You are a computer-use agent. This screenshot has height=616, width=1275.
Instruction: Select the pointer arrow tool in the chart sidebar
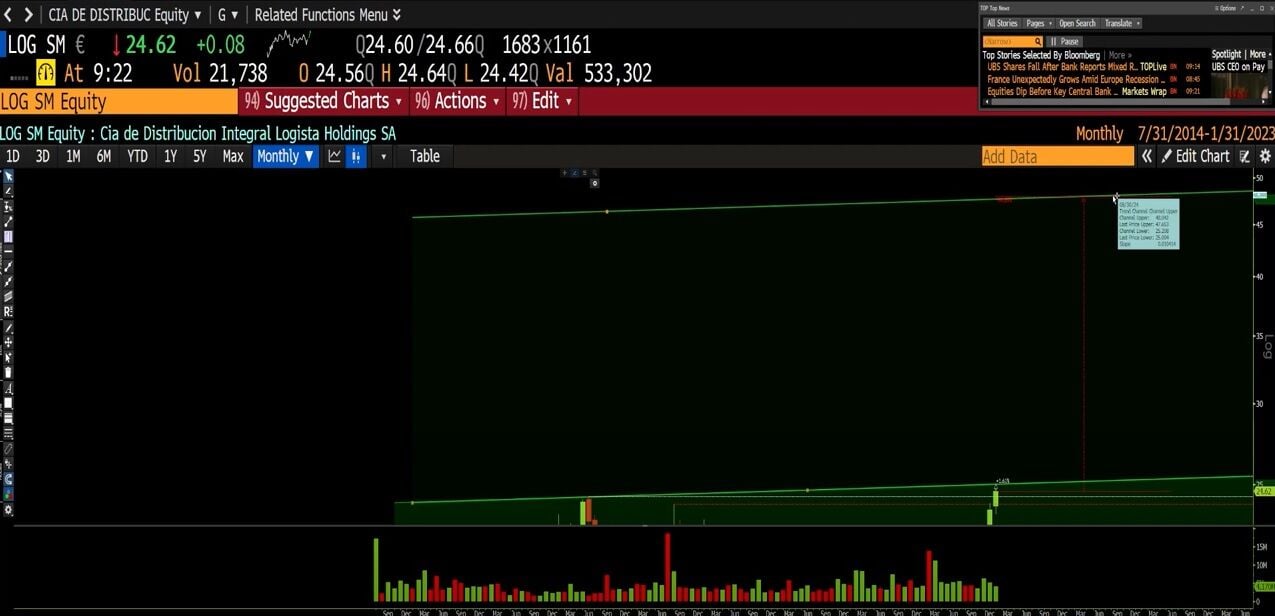pos(8,175)
